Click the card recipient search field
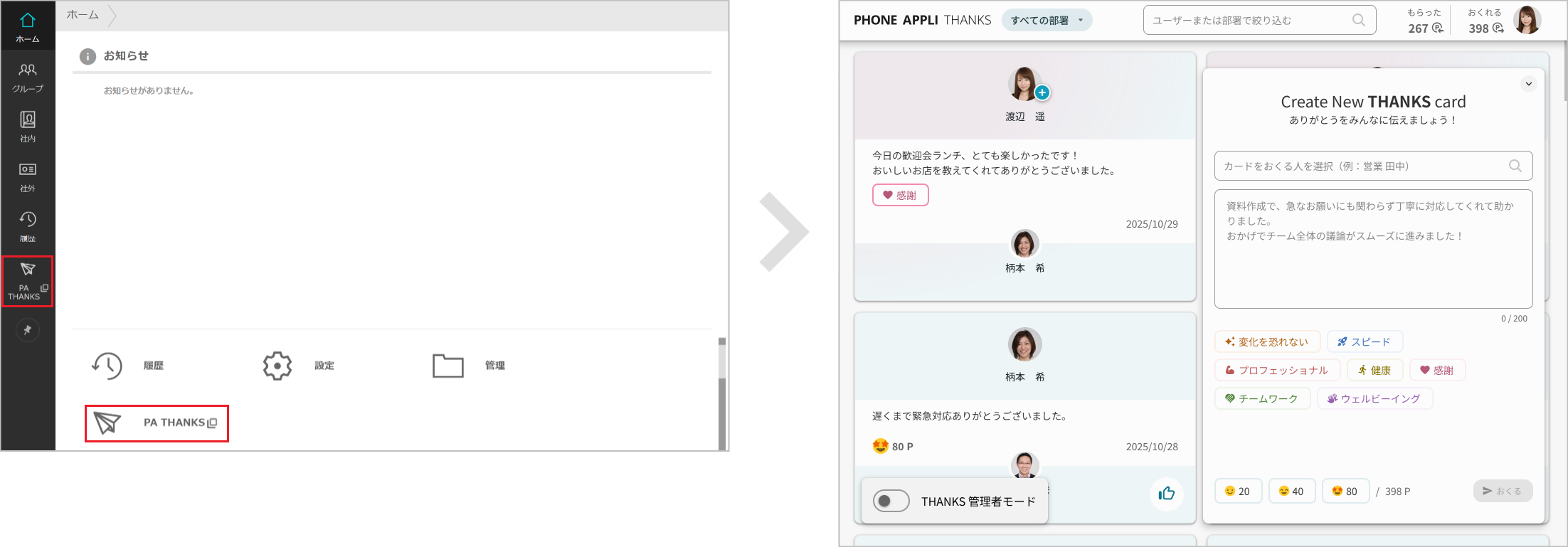 (1362, 166)
